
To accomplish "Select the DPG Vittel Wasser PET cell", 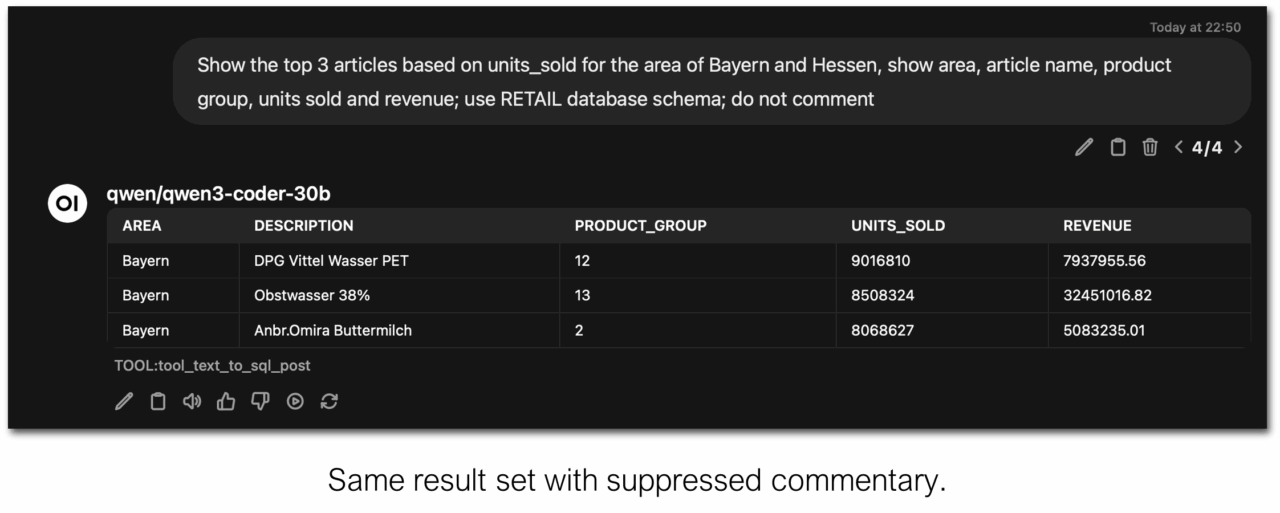I will tap(331, 261).
